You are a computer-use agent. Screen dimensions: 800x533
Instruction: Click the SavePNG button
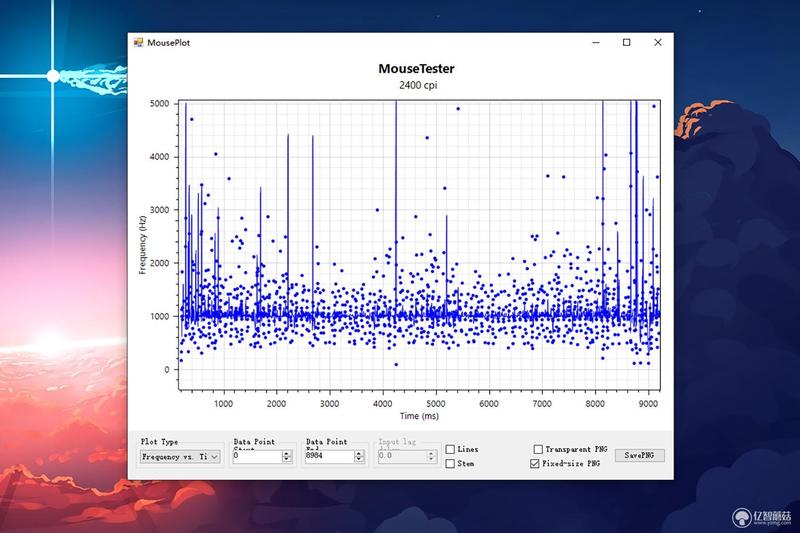point(639,455)
